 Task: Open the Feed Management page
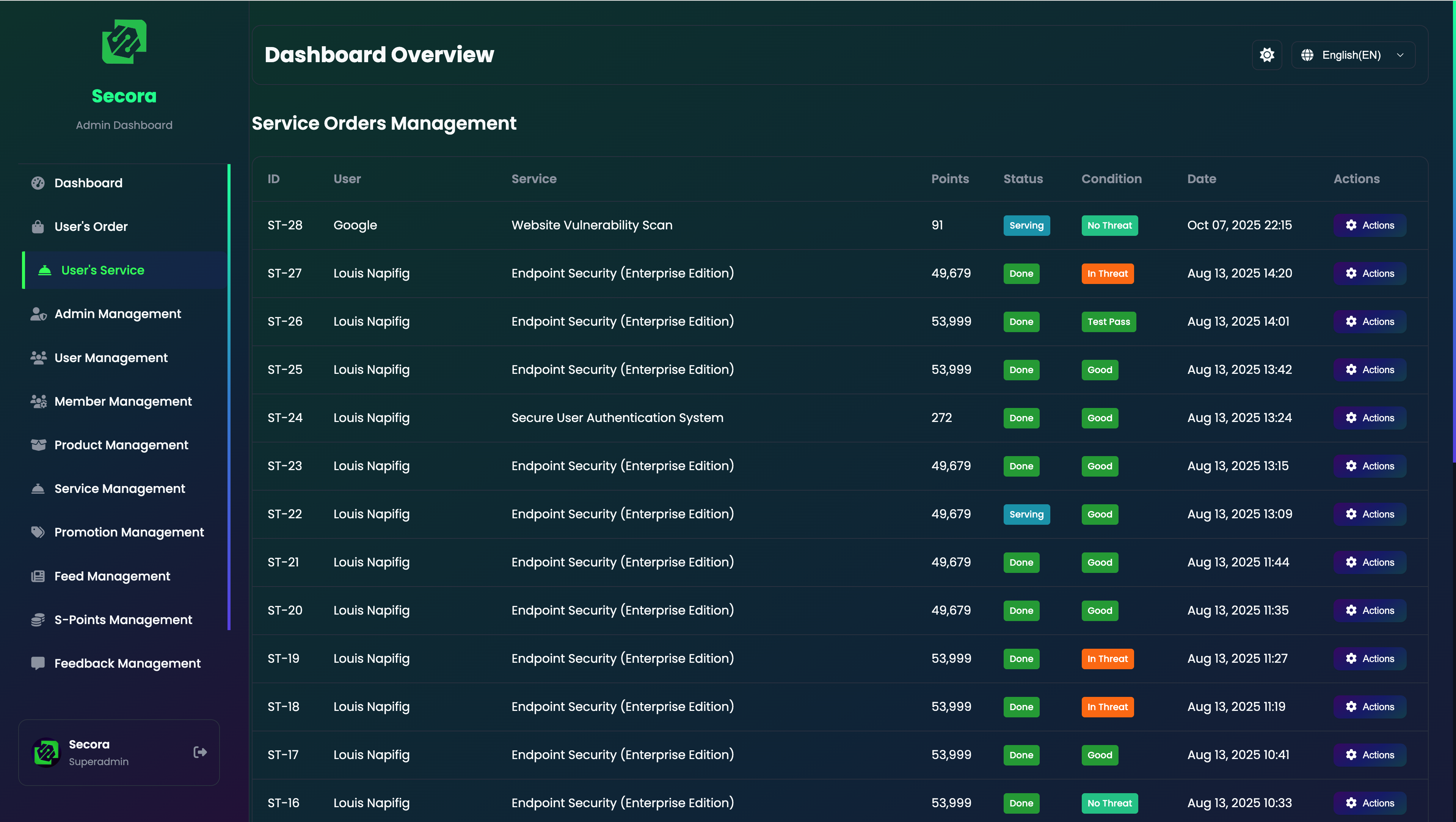coord(112,576)
